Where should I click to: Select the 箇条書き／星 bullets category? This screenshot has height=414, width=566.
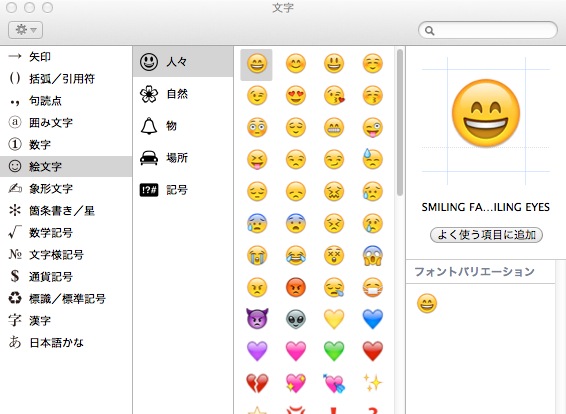click(66, 210)
